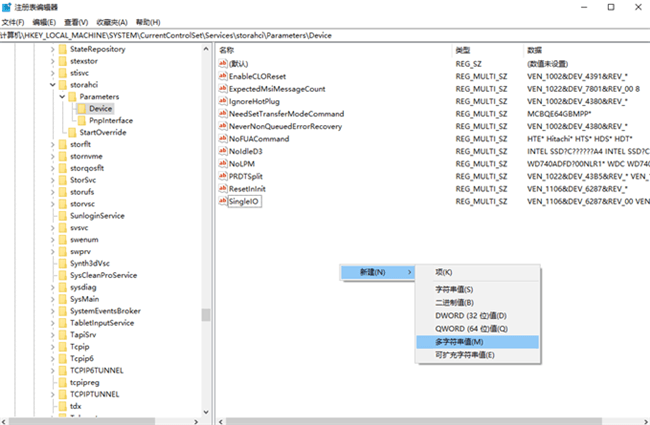The height and width of the screenshot is (425, 650).
Task: Click the ExpectedMsiMessageCount value icon
Action: pos(223,88)
